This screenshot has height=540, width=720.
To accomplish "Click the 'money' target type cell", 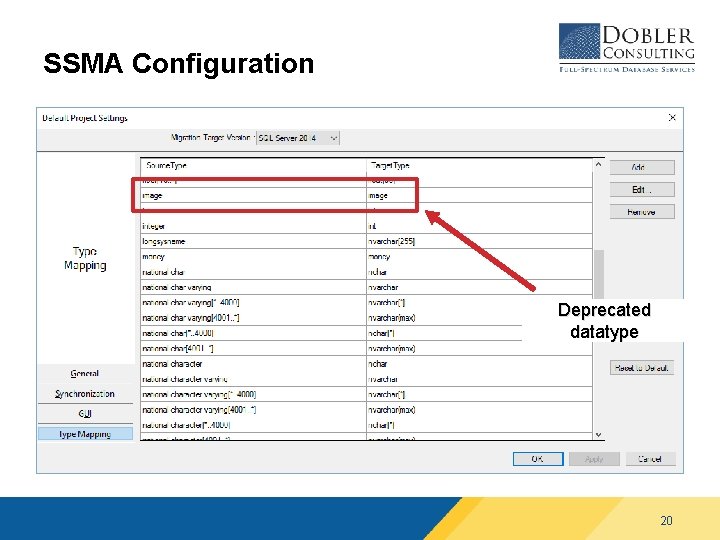I will click(479, 257).
